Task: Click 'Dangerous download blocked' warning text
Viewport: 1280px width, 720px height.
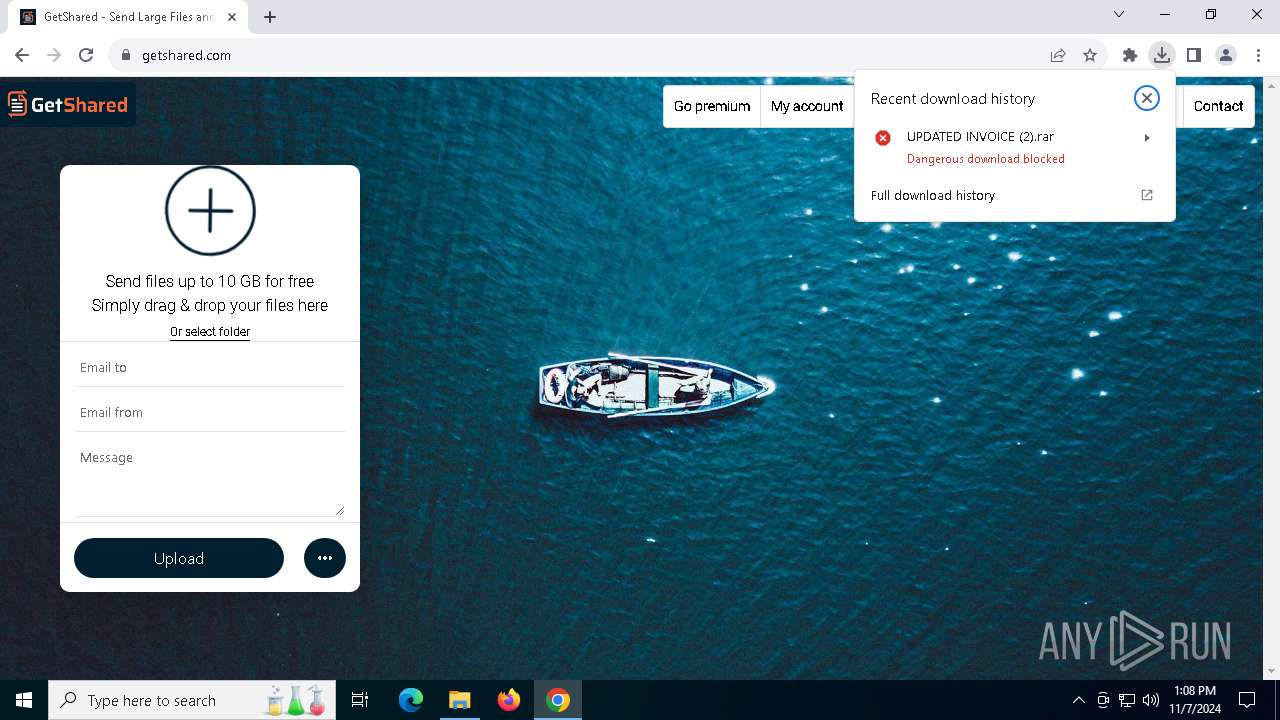Action: click(x=986, y=159)
